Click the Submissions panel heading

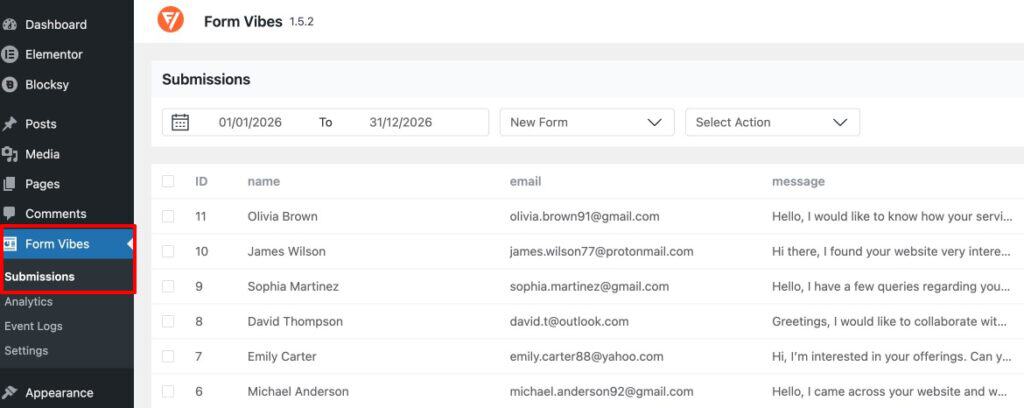[206, 80]
